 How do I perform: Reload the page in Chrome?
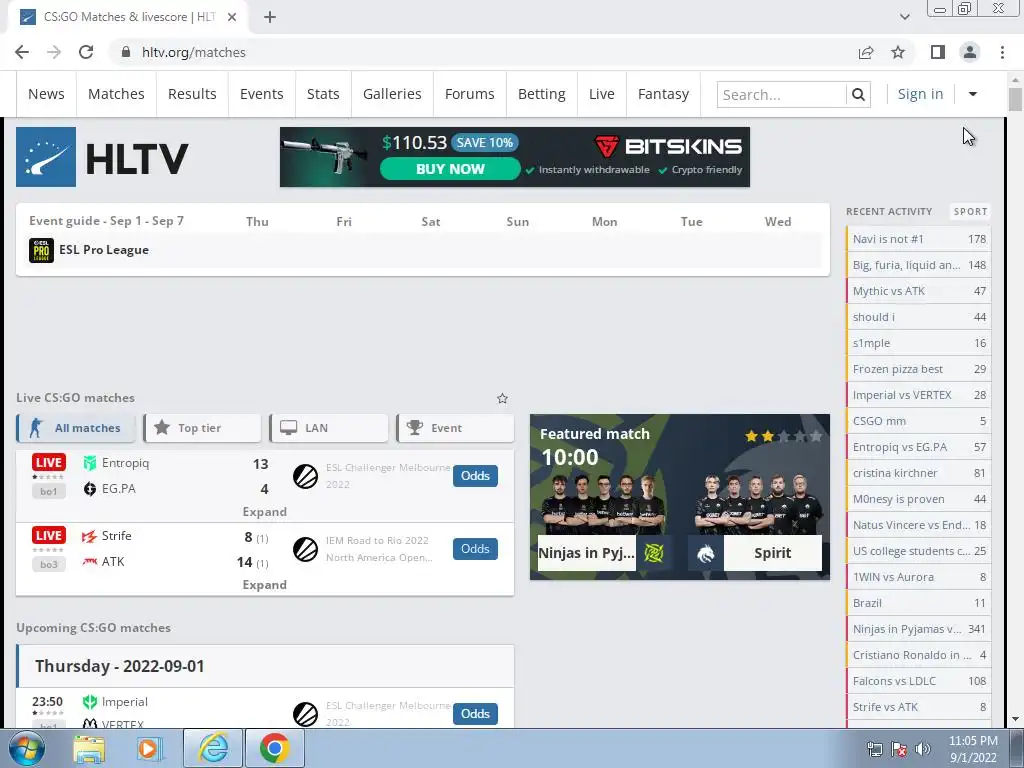[86, 52]
